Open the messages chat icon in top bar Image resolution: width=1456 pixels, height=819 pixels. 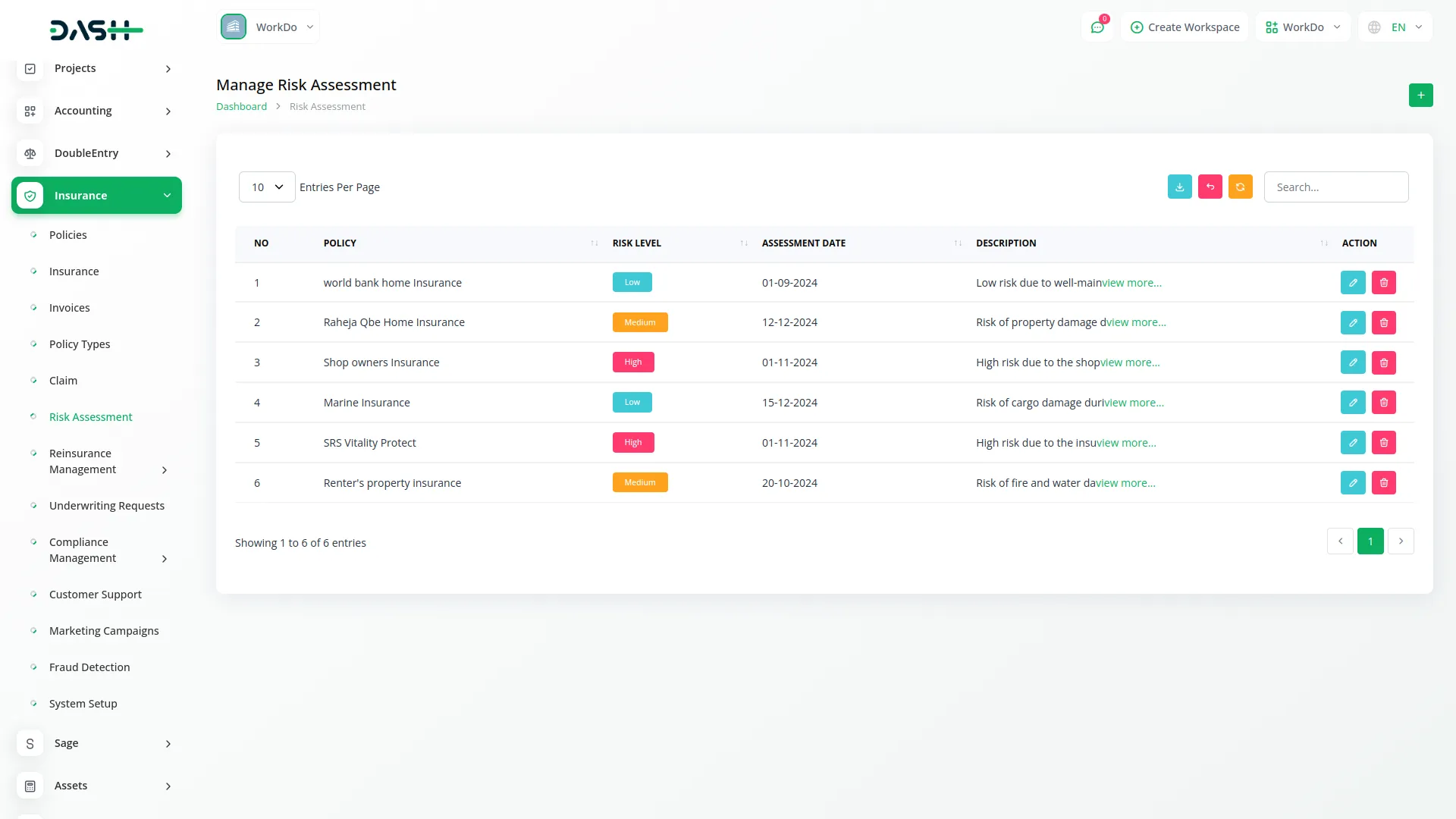(x=1097, y=27)
